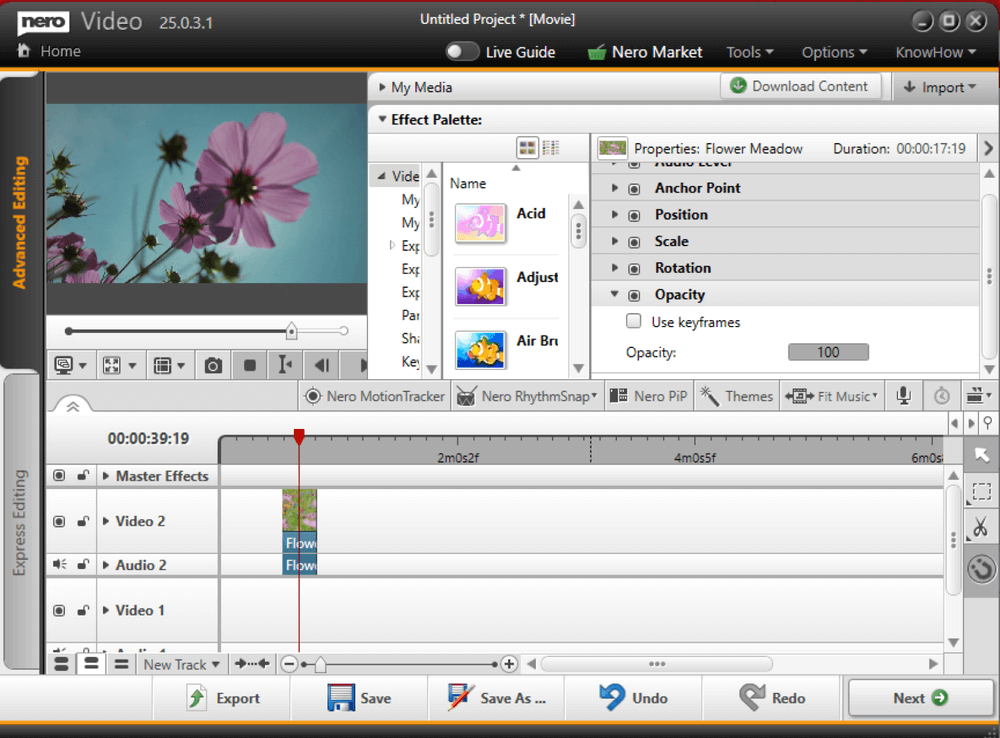Expand the My Media section

[382, 87]
